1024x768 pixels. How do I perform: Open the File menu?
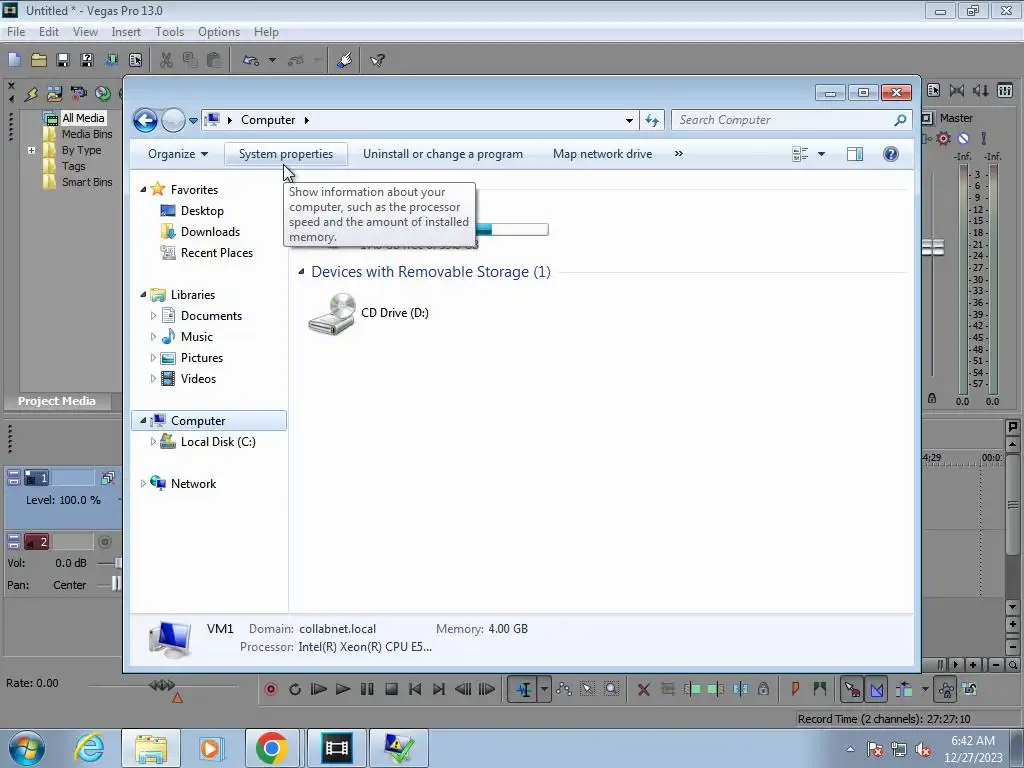(x=16, y=32)
